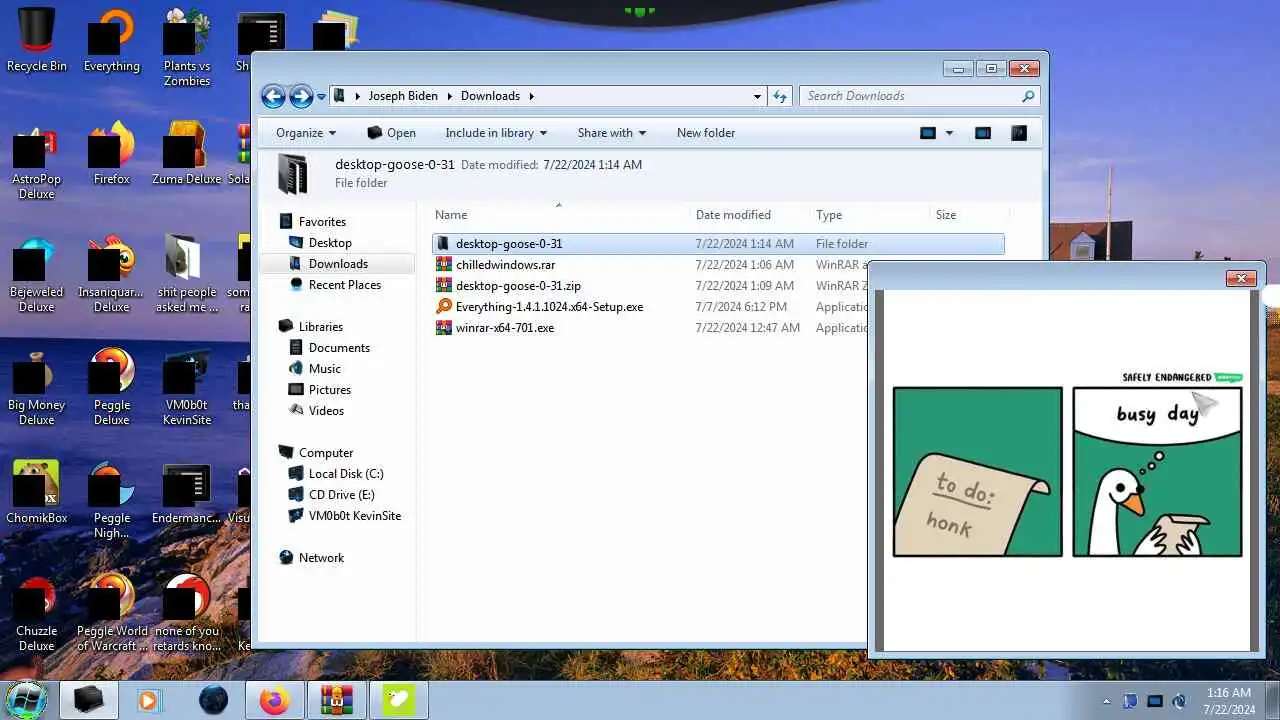Open the view options dropdown arrow
The image size is (1280, 720).
949,133
